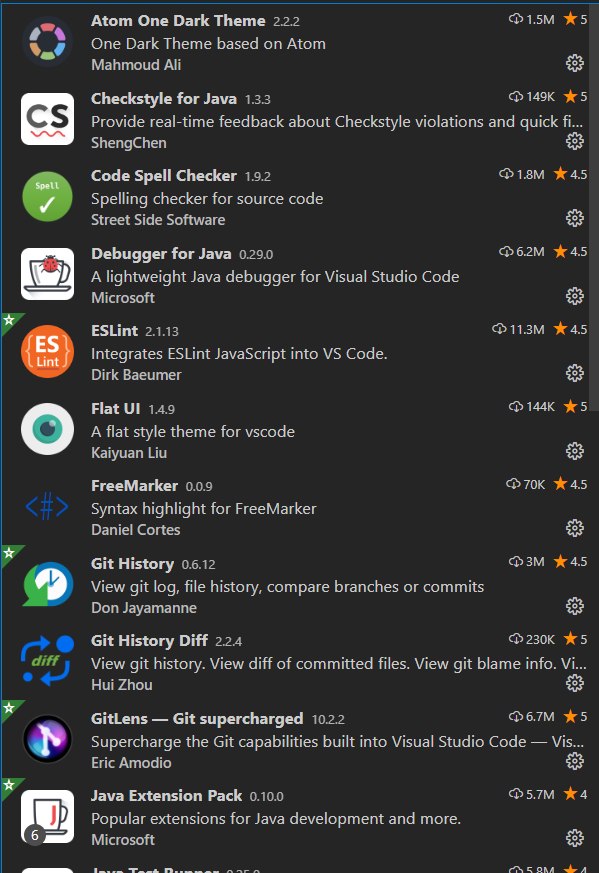
Task: Click the FreeMarker <#> icon
Action: [x=47, y=507]
